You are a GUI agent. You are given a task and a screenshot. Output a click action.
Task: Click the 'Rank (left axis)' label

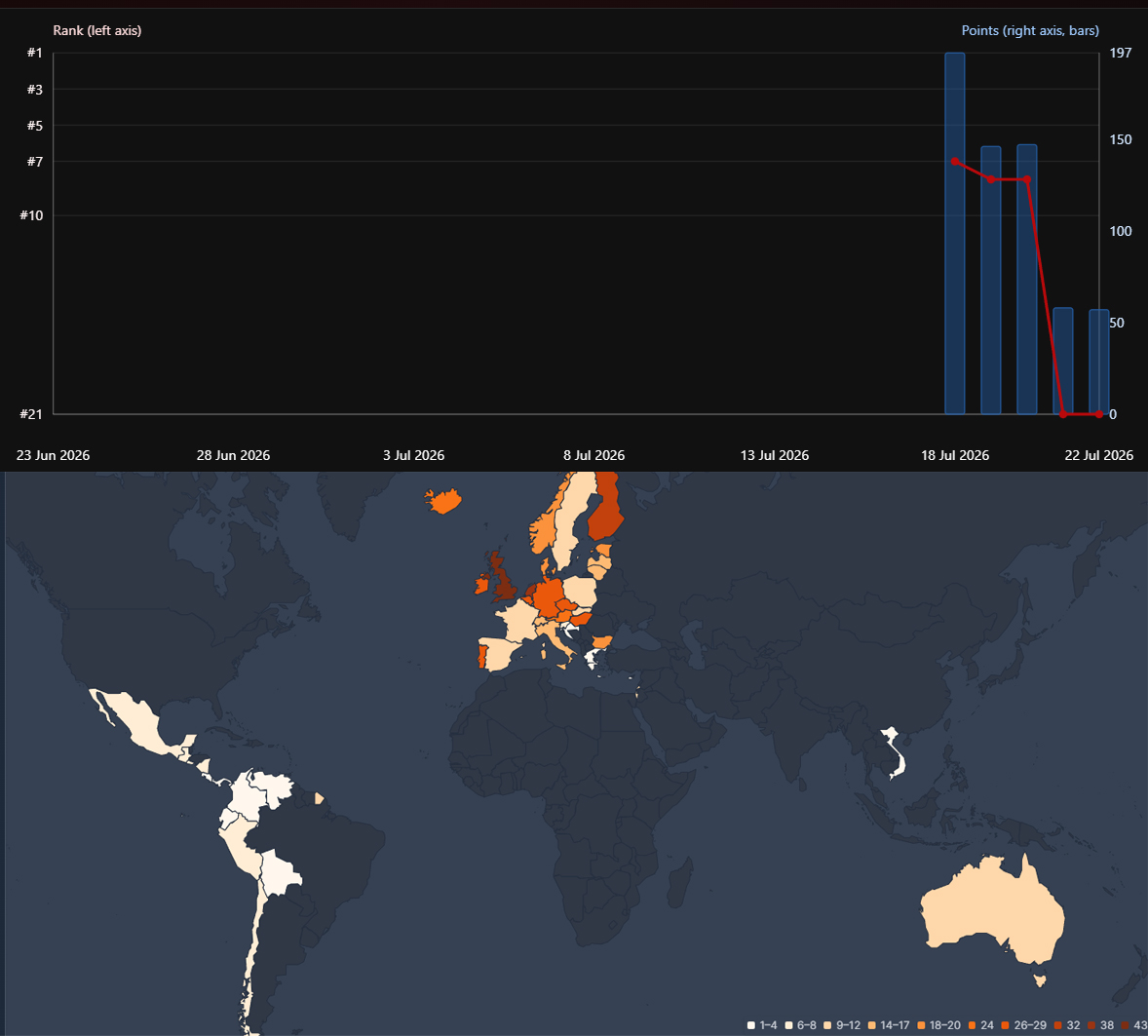97,31
